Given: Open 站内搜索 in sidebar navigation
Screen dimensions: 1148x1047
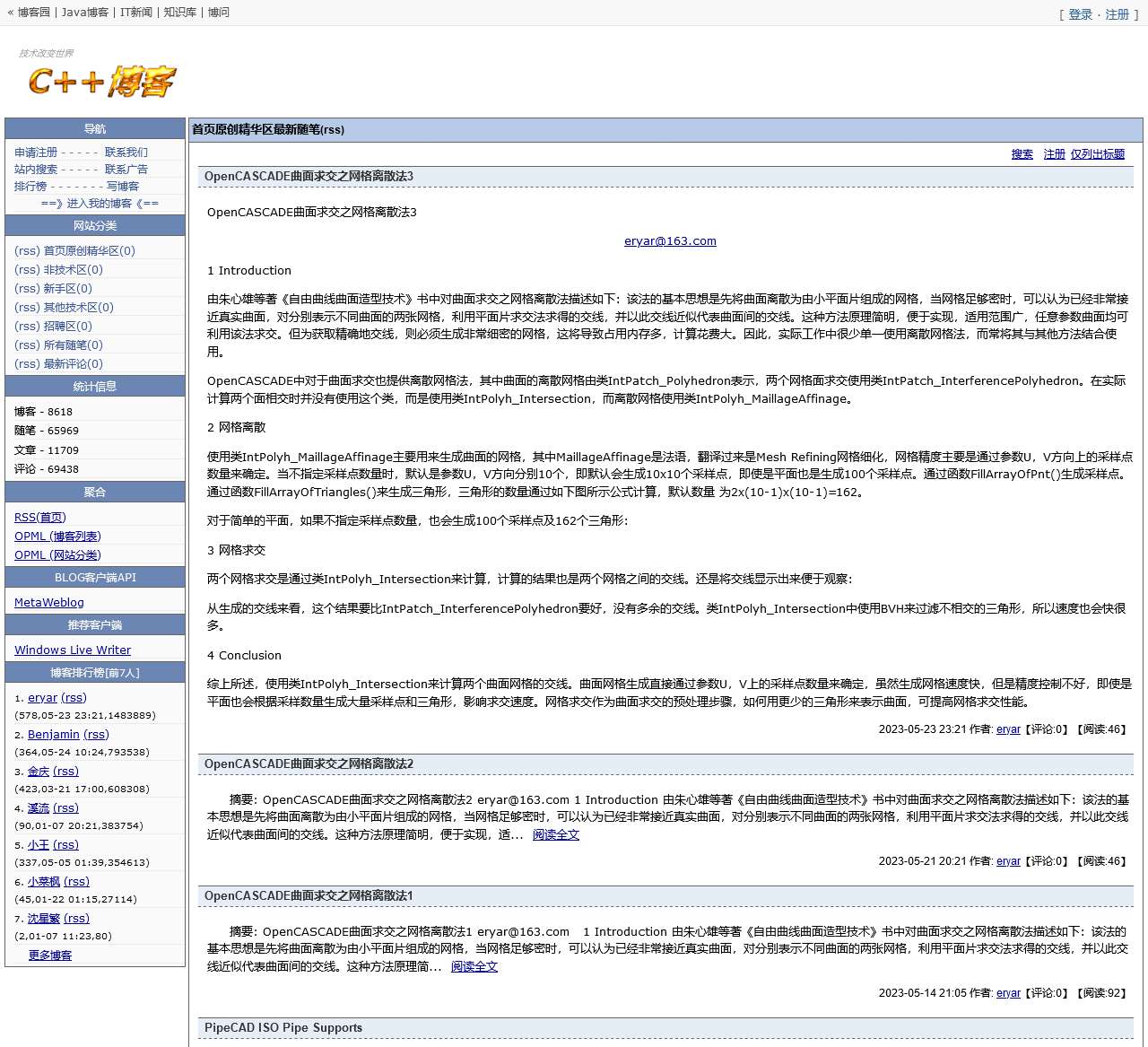Looking at the screenshot, I should [x=36, y=170].
